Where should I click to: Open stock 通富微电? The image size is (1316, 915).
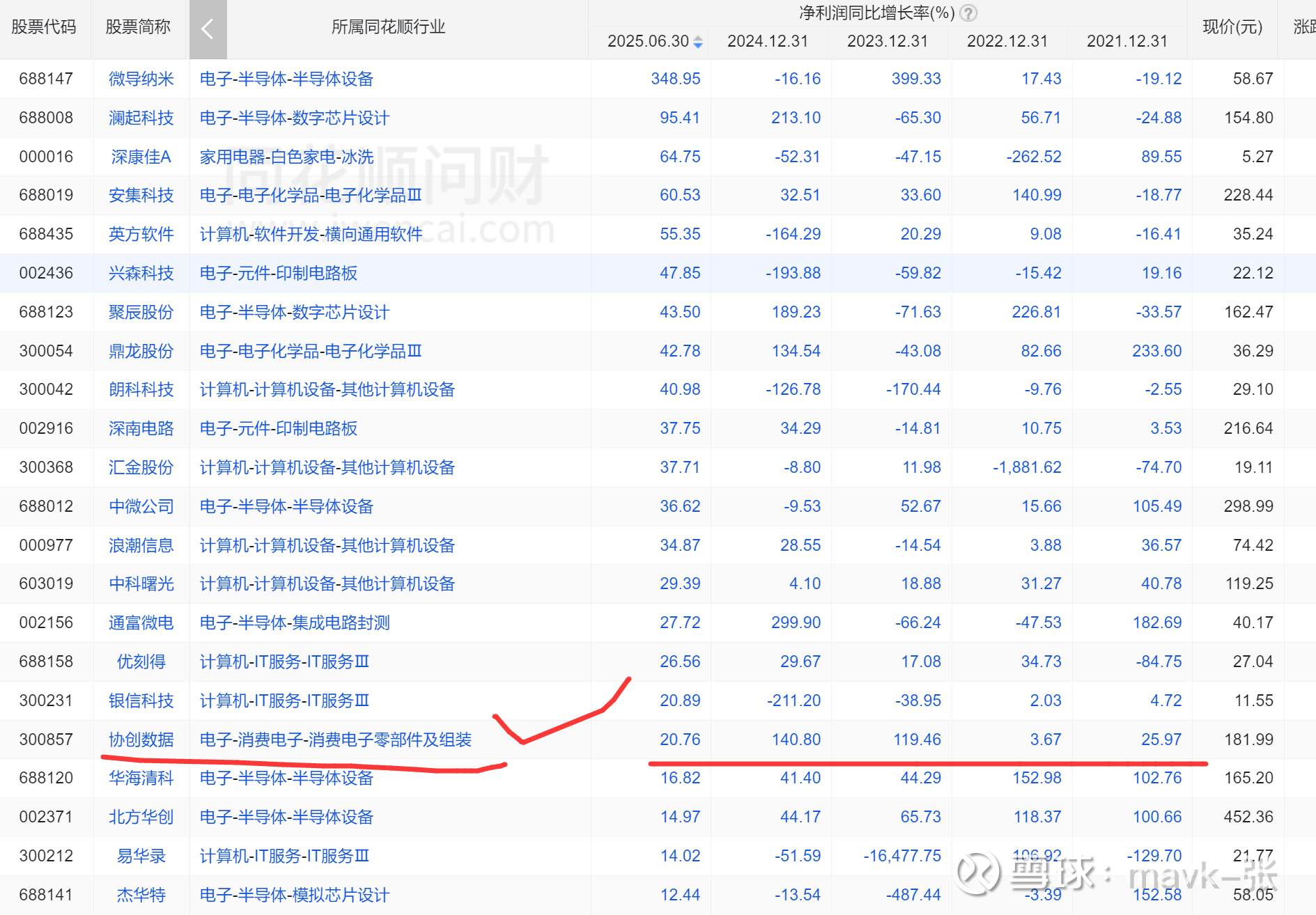point(141,623)
